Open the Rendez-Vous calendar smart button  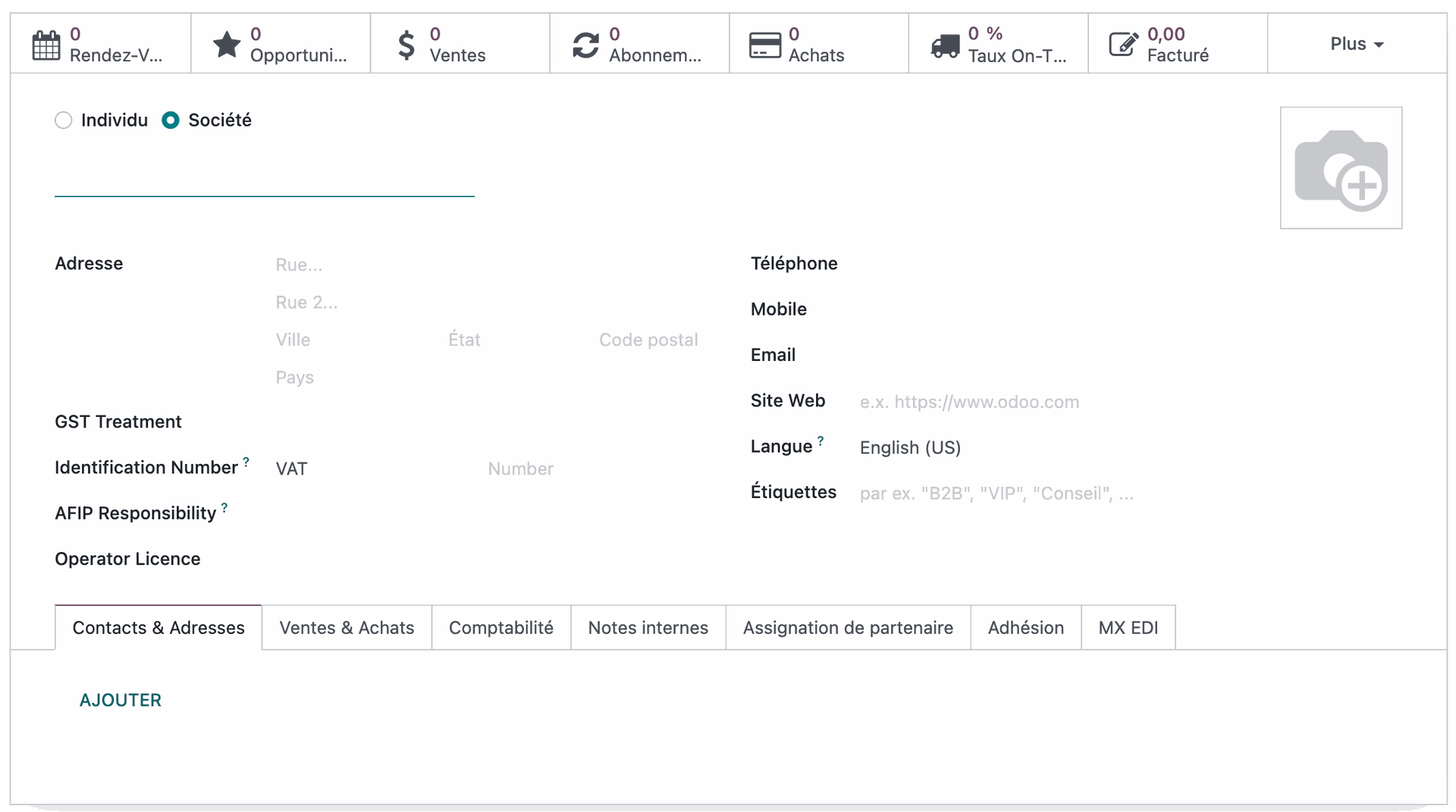[x=45, y=43]
